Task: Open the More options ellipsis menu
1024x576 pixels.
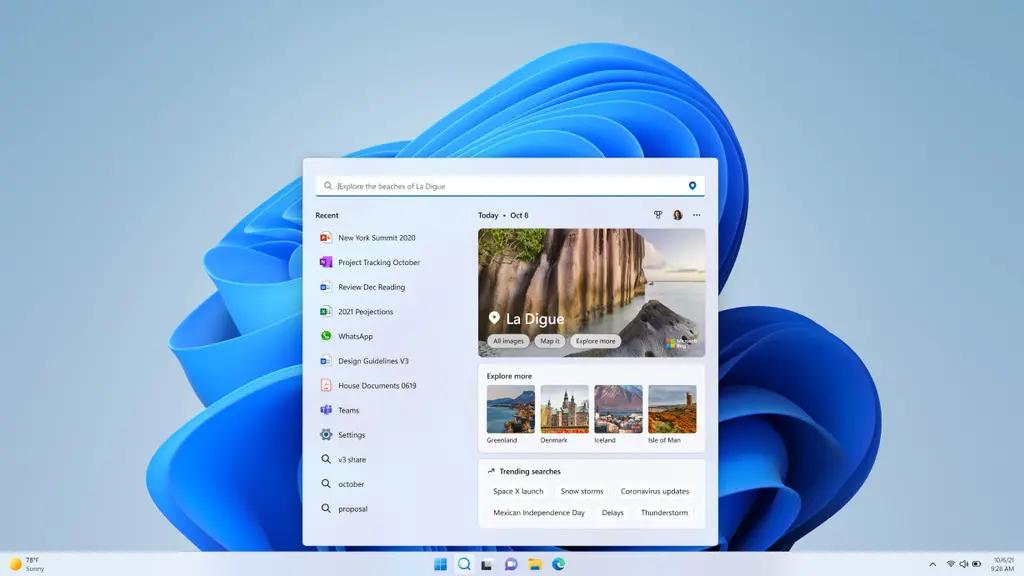Action: (697, 214)
